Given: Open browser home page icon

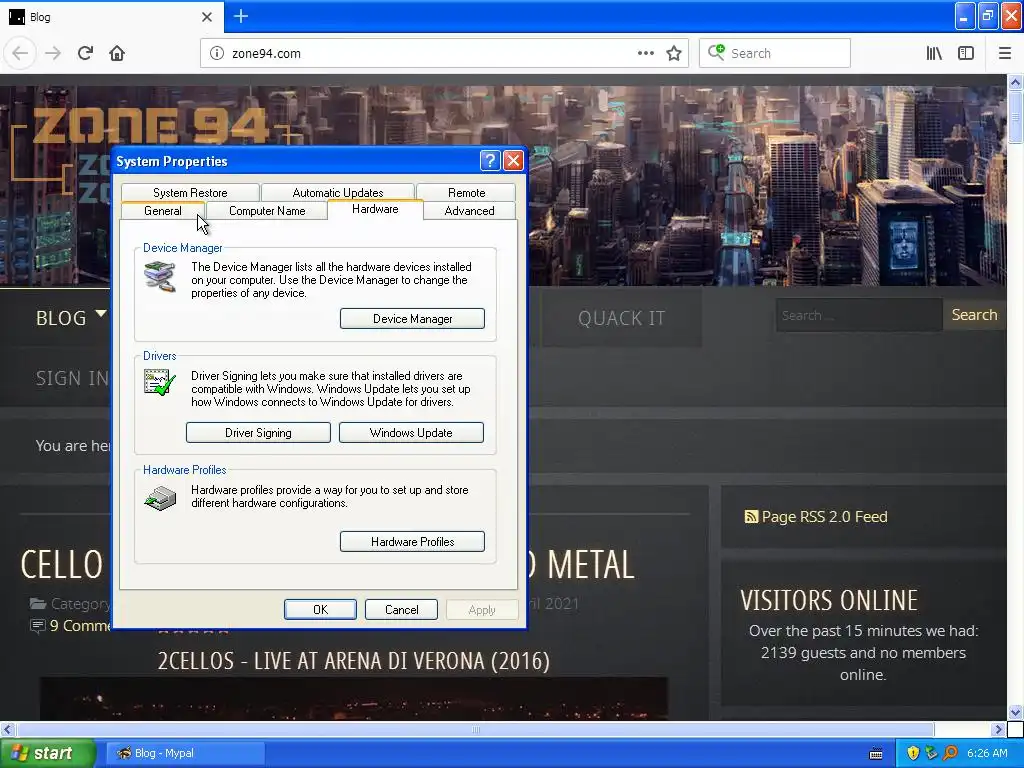Looking at the screenshot, I should click(117, 54).
